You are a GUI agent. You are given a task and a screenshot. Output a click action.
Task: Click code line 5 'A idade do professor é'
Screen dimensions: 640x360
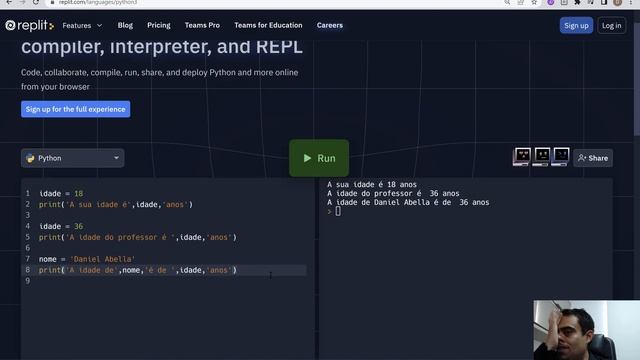[x=138, y=237]
